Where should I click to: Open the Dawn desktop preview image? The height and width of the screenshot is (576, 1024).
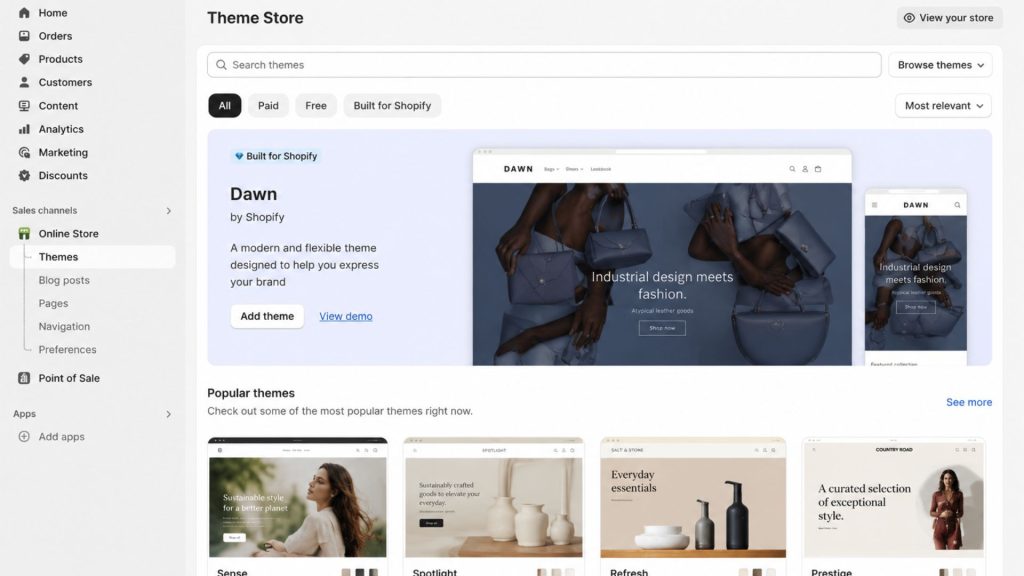pos(662,257)
